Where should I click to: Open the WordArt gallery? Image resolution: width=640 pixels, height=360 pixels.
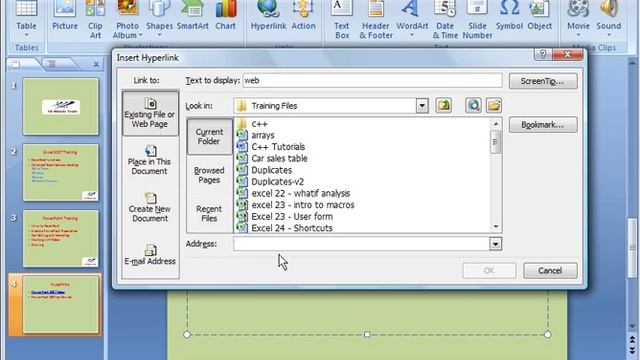click(412, 20)
